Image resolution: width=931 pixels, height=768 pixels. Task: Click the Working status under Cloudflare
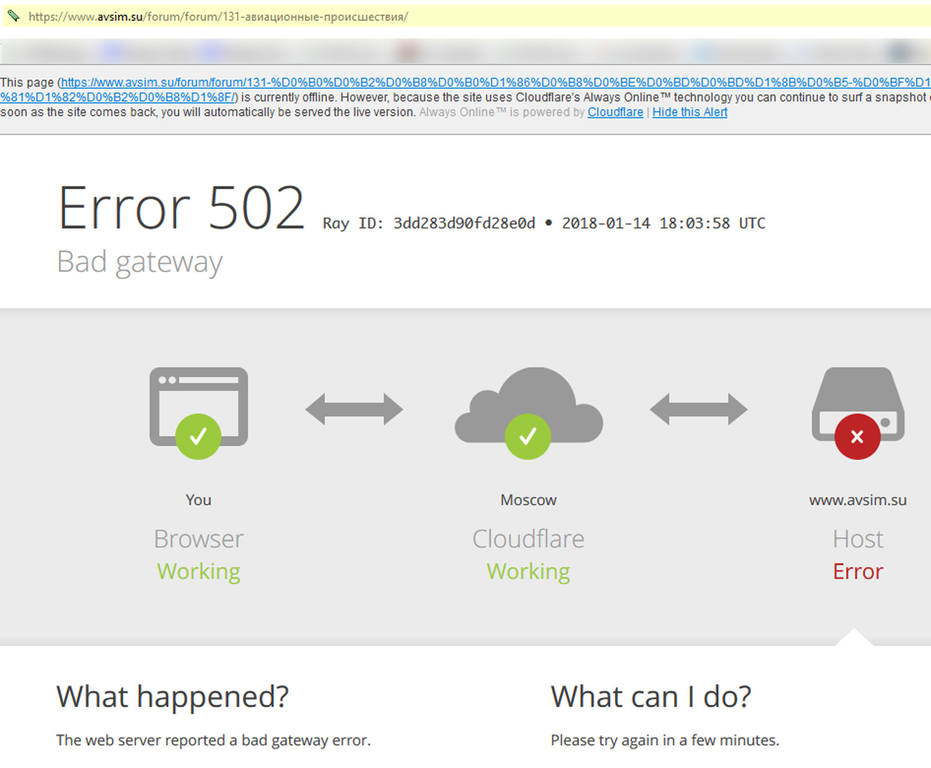point(528,572)
